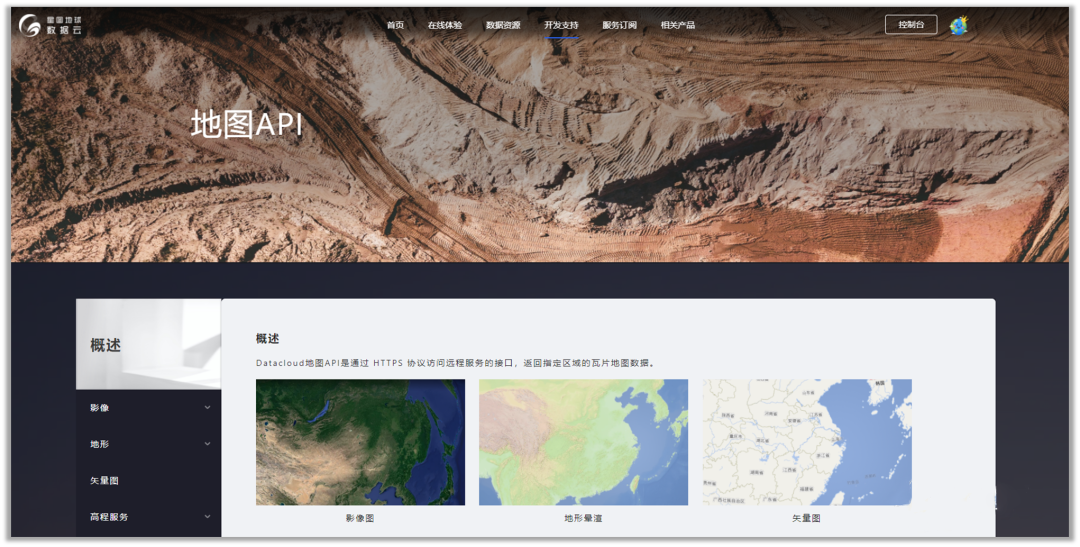Select the 概述 sidebar header

(106, 345)
